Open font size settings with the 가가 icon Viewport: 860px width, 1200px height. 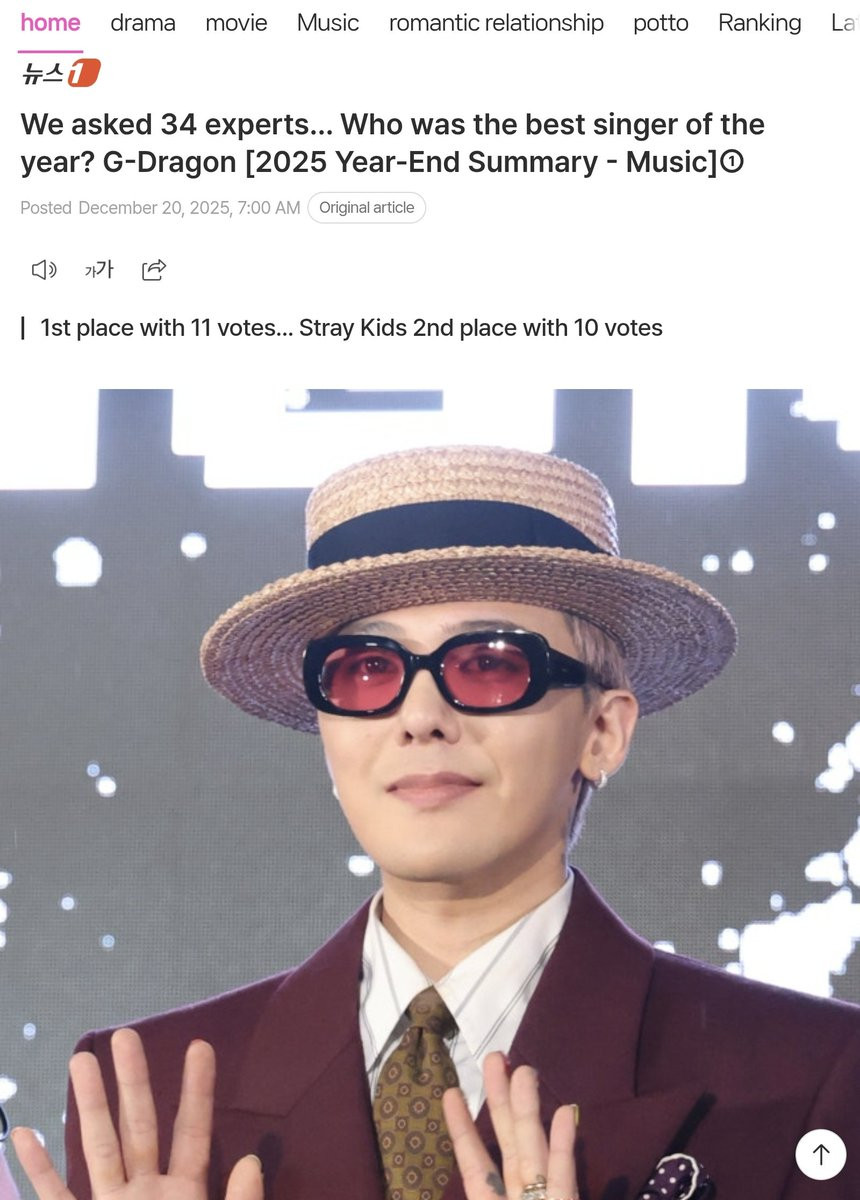(99, 269)
